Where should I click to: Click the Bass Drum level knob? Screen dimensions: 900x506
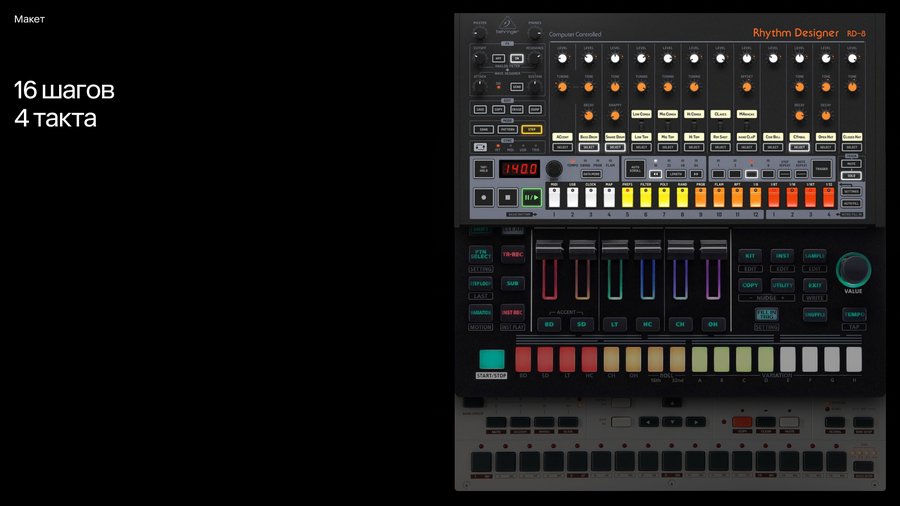pyautogui.click(x=588, y=59)
